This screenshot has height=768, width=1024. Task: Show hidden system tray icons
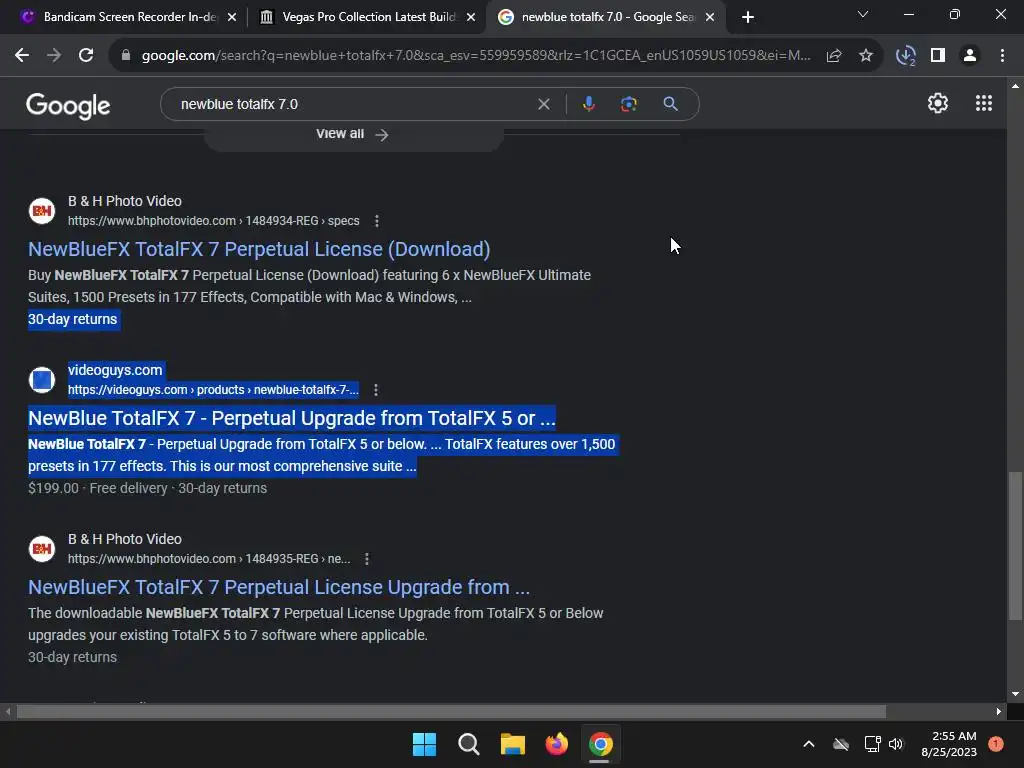[x=808, y=744]
